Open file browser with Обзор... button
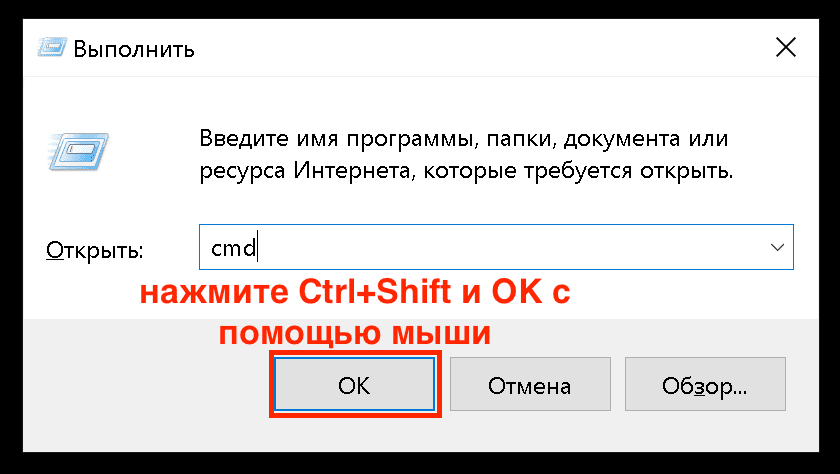Image resolution: width=840 pixels, height=474 pixels. [x=705, y=385]
